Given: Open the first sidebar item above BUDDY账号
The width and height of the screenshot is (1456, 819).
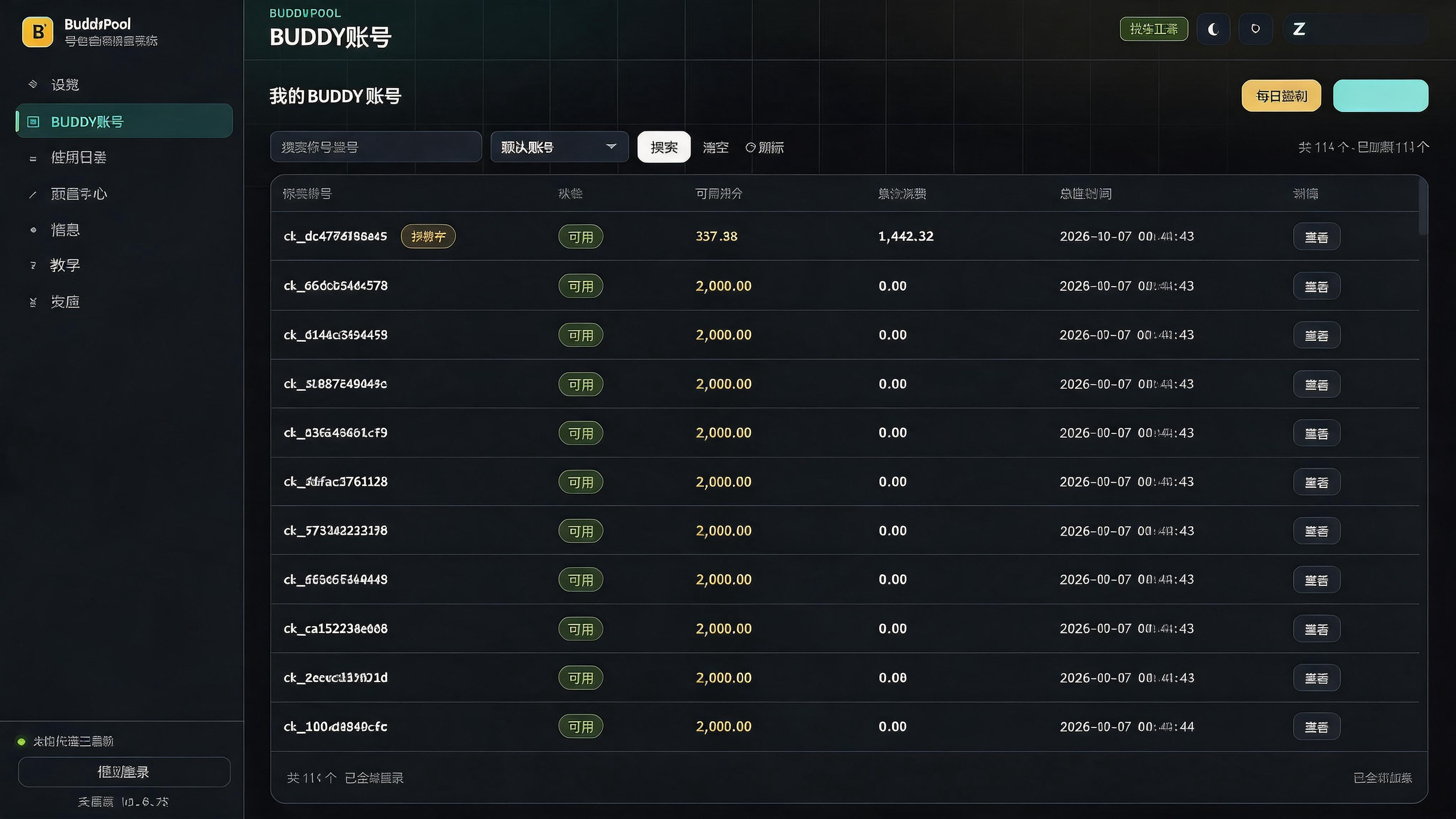Looking at the screenshot, I should [124, 85].
